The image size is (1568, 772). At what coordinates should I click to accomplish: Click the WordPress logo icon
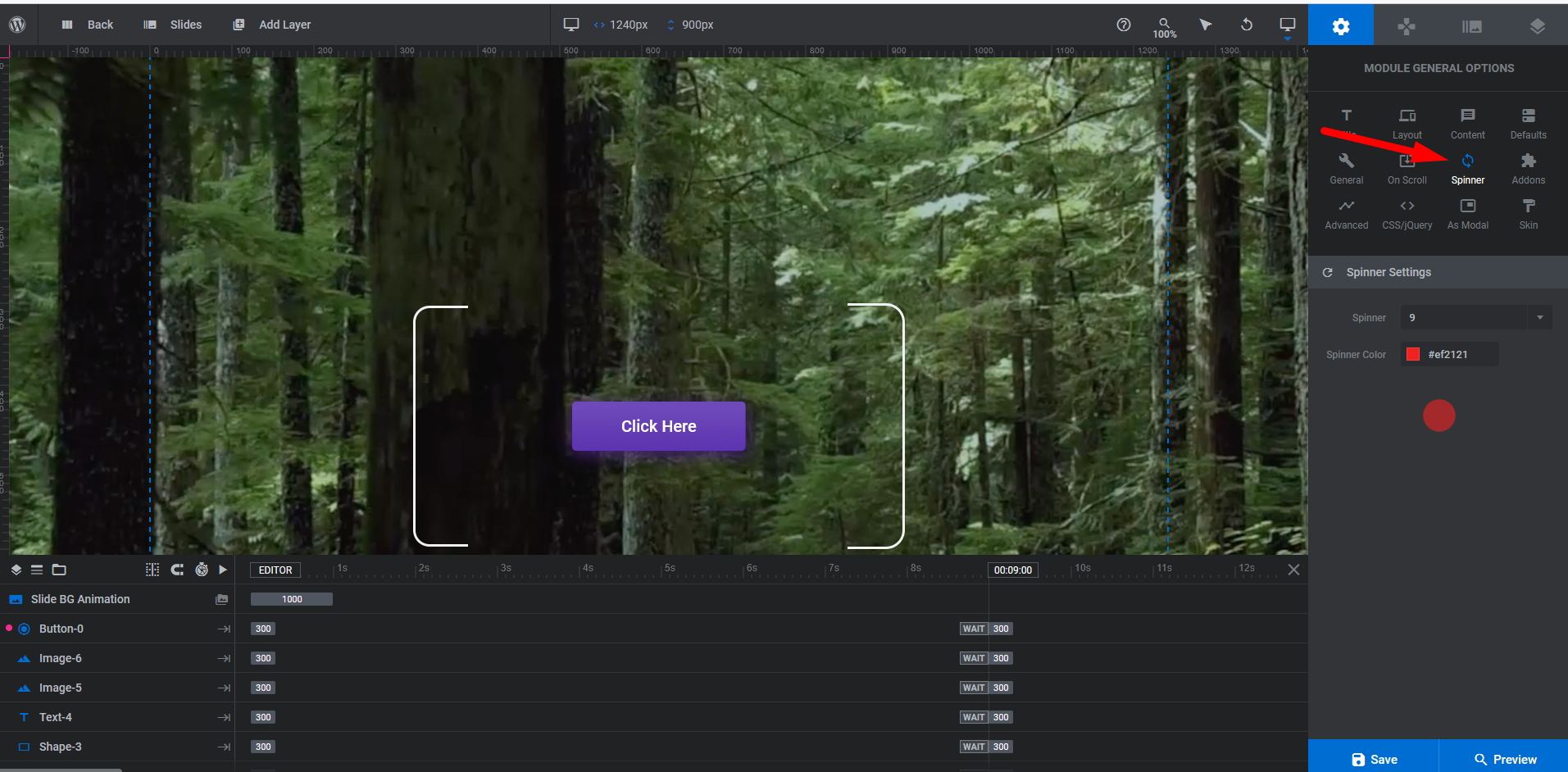click(17, 25)
